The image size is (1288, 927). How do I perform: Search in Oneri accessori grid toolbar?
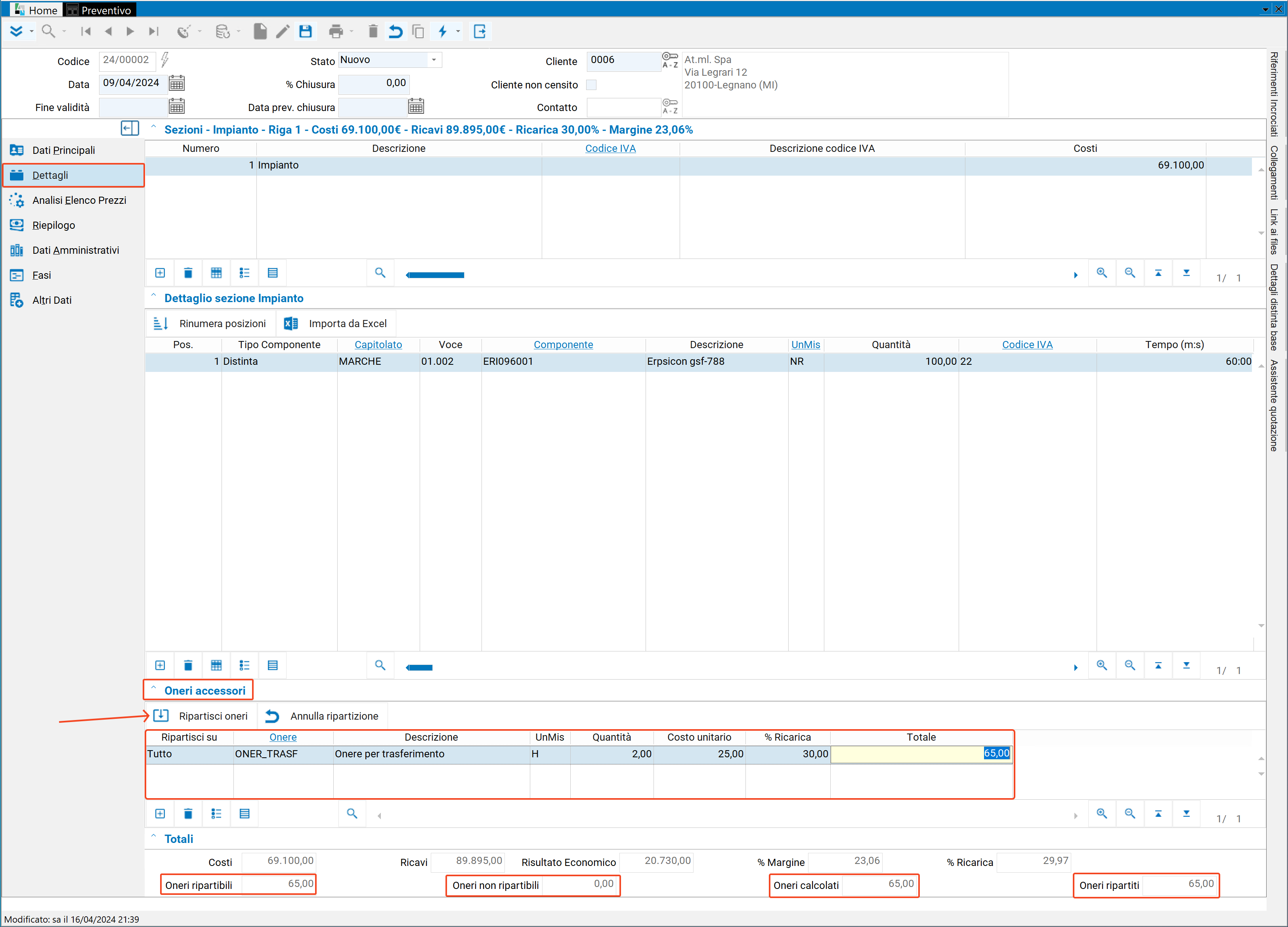point(352,814)
